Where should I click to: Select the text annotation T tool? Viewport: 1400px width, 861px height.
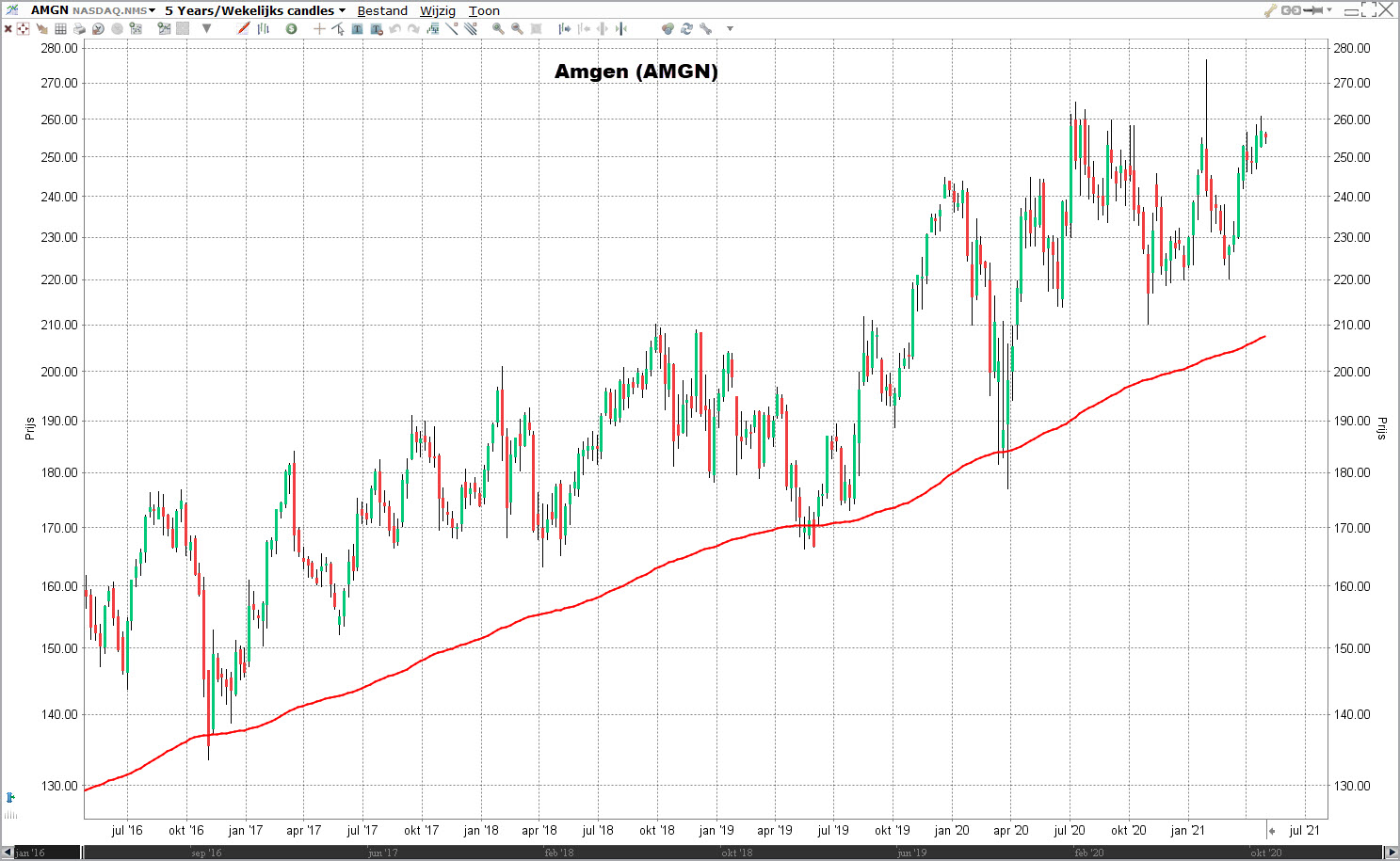coord(357,28)
